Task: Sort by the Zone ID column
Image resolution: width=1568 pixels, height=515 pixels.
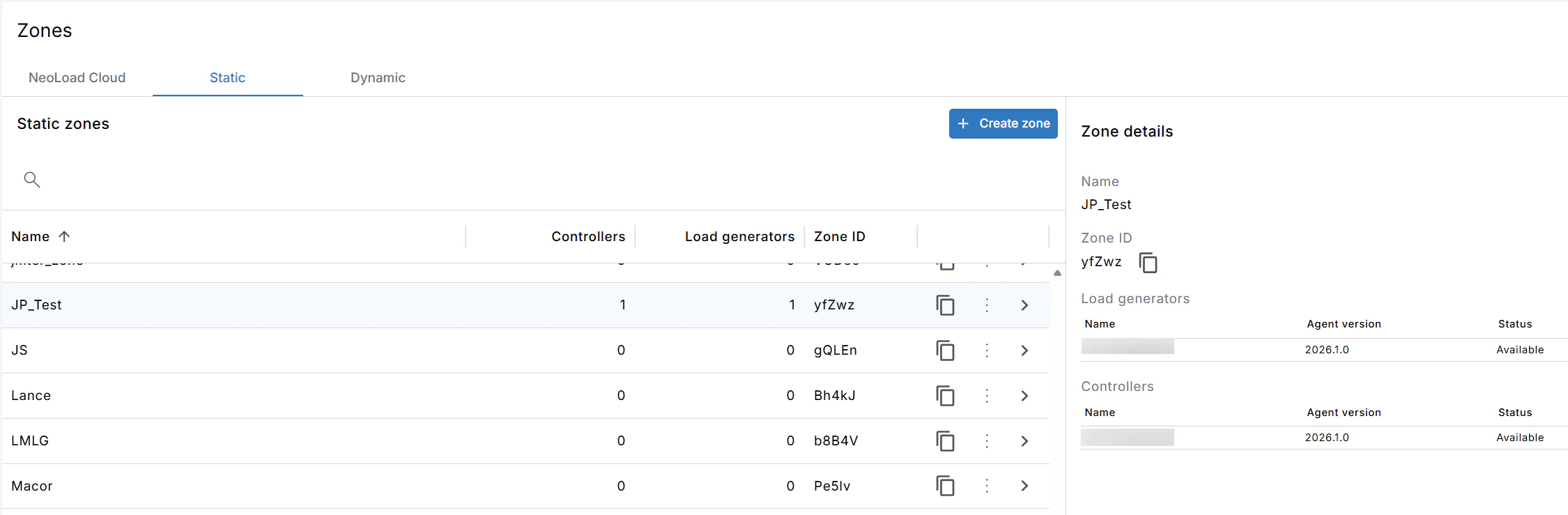Action: click(x=839, y=236)
